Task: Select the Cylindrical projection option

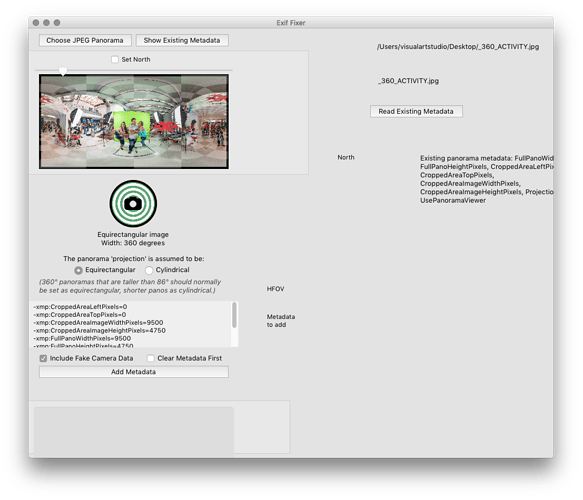Action: point(149,270)
